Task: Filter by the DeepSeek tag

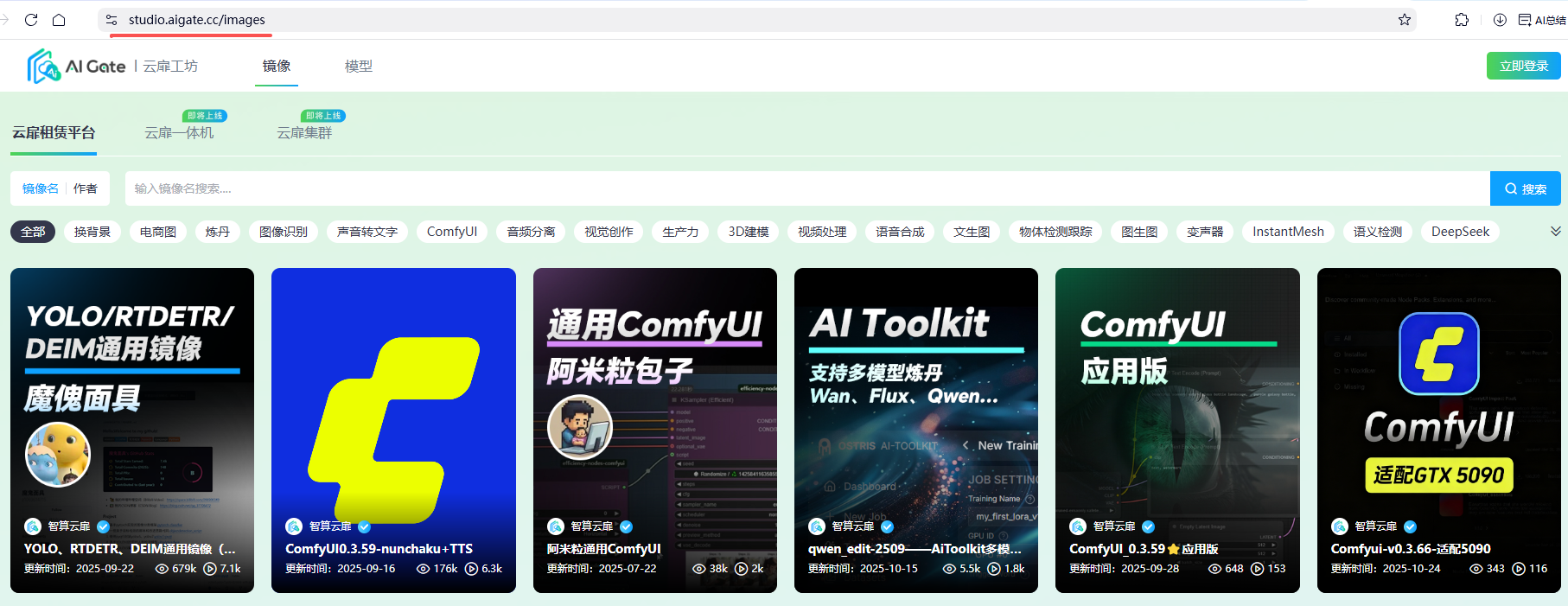Action: point(1460,232)
